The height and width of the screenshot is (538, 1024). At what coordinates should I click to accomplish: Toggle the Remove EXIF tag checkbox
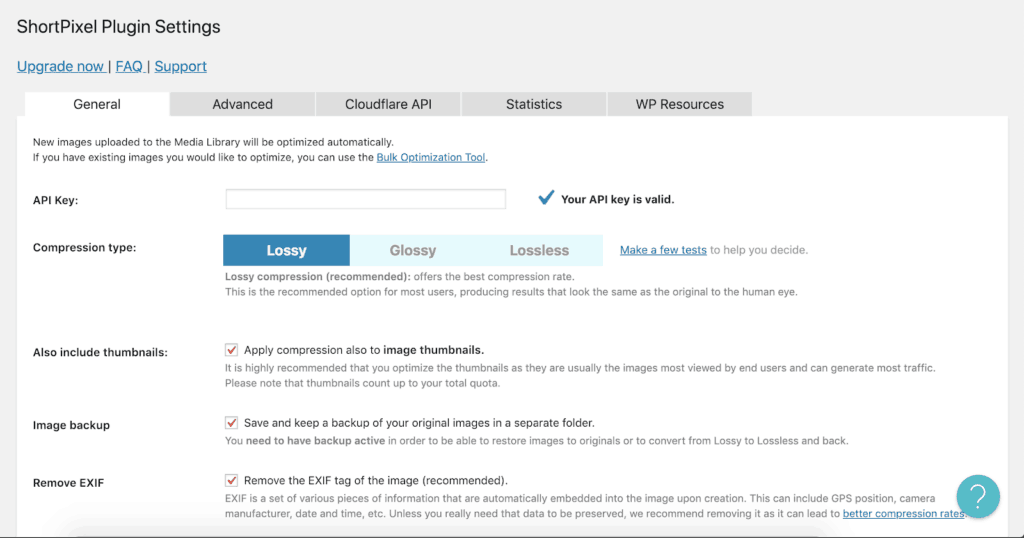point(231,481)
